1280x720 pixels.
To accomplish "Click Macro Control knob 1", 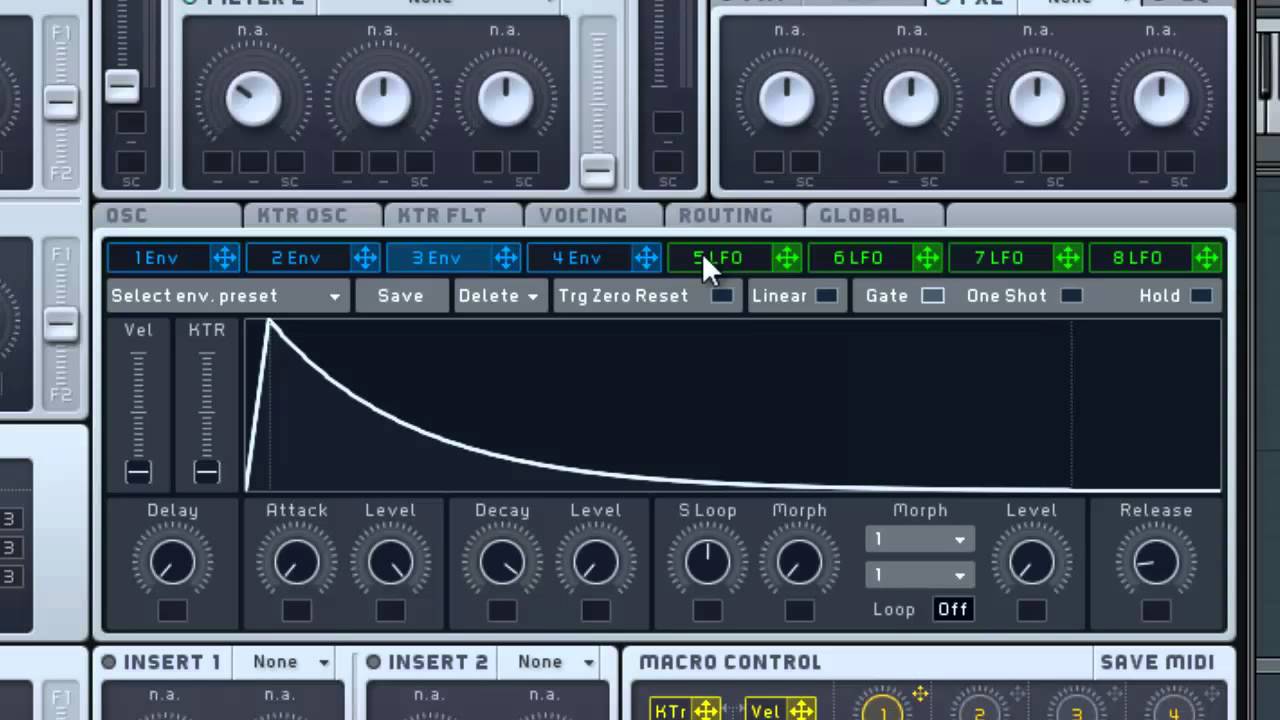I will (882, 710).
